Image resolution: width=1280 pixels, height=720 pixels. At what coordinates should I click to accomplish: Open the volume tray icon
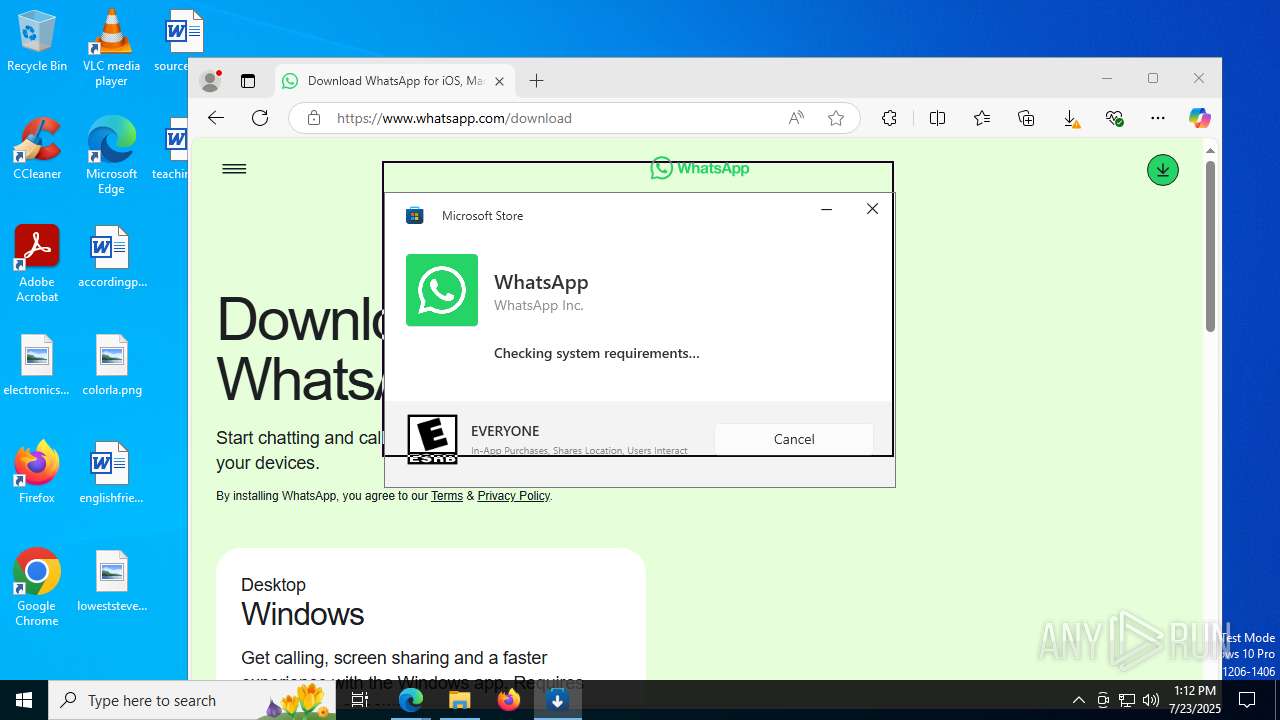[x=1151, y=700]
